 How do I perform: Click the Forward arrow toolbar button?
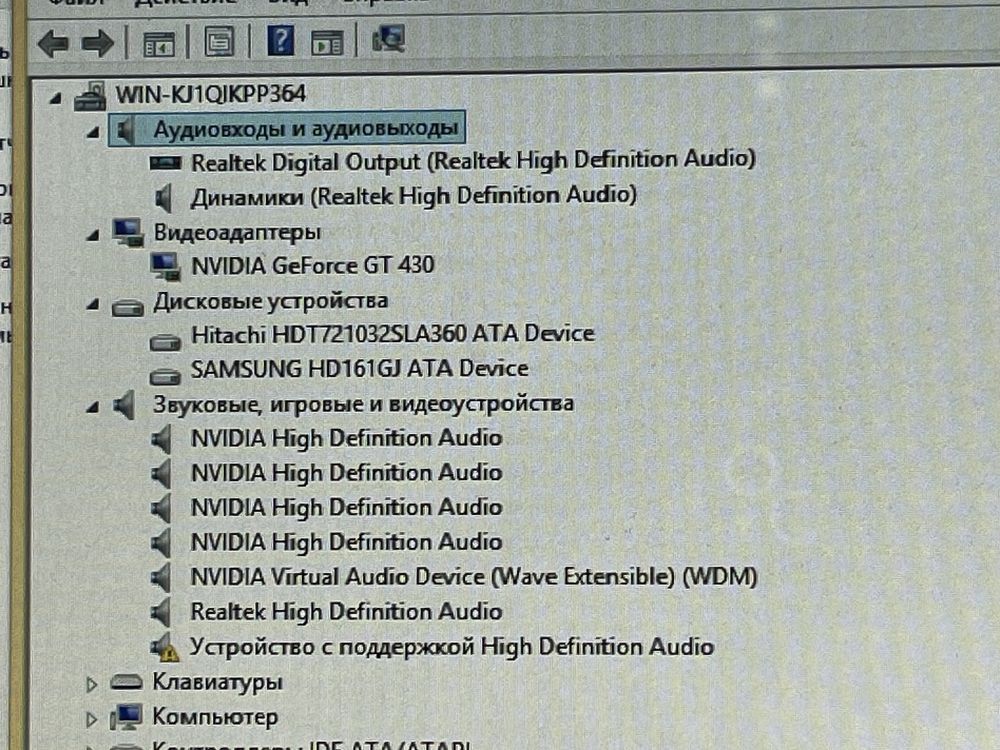coord(98,43)
